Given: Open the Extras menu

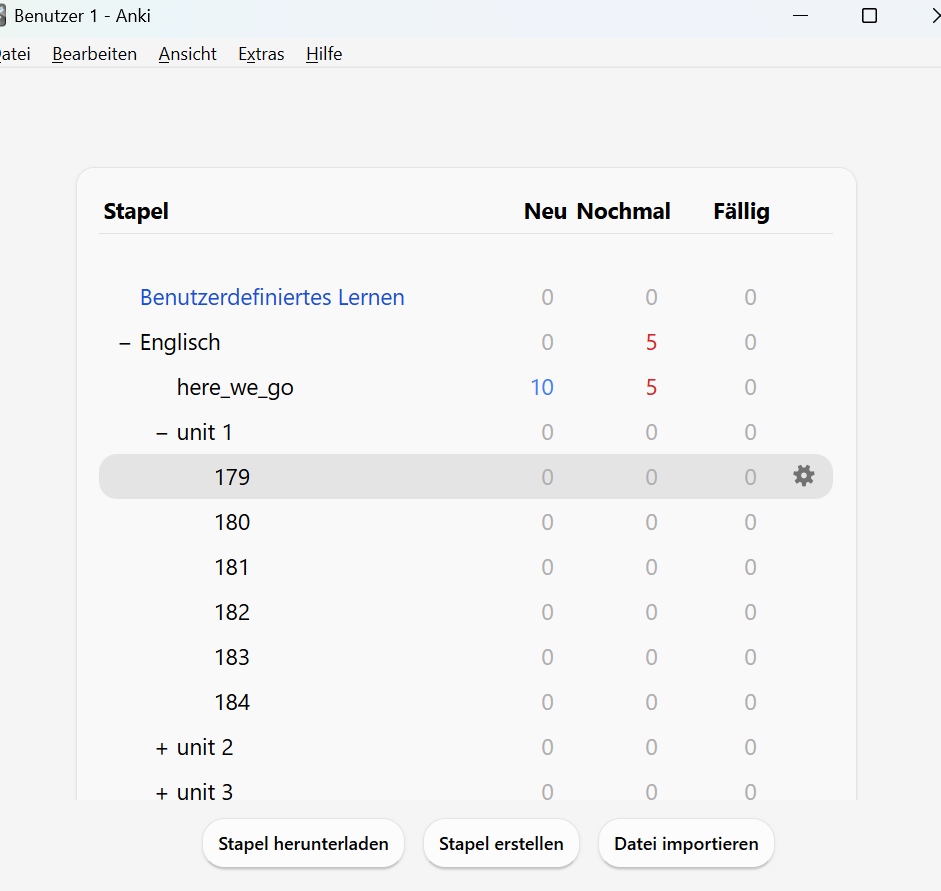Looking at the screenshot, I should 261,54.
